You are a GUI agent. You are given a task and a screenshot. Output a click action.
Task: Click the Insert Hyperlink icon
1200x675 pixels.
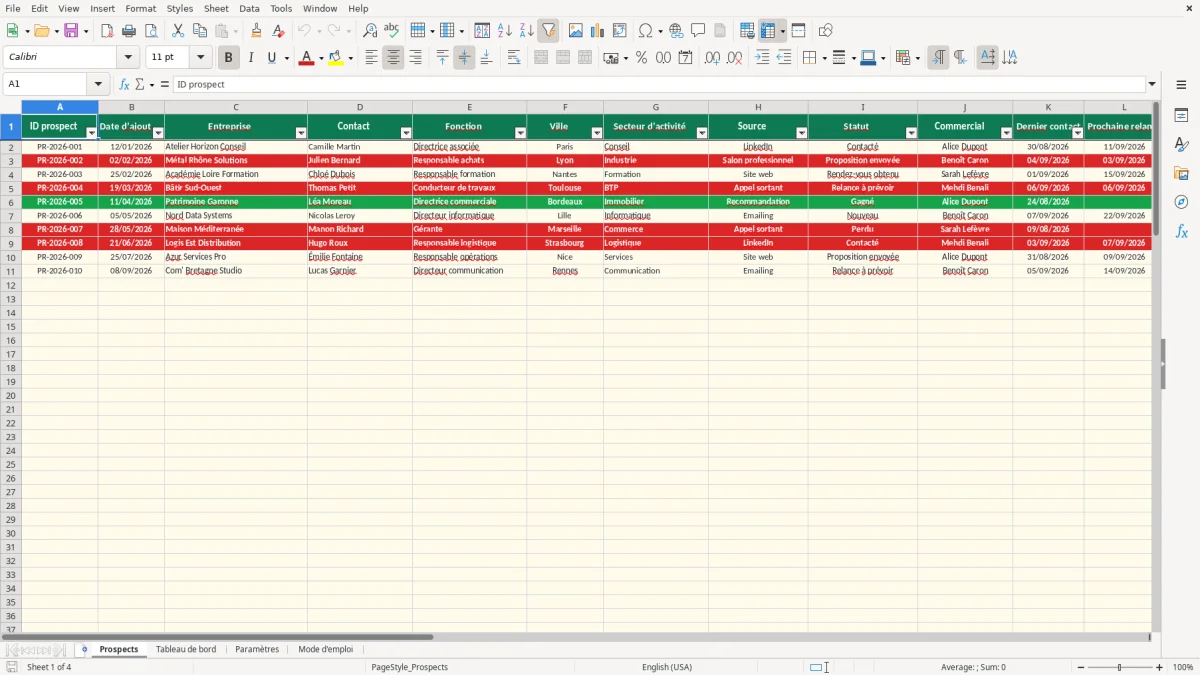pos(676,31)
